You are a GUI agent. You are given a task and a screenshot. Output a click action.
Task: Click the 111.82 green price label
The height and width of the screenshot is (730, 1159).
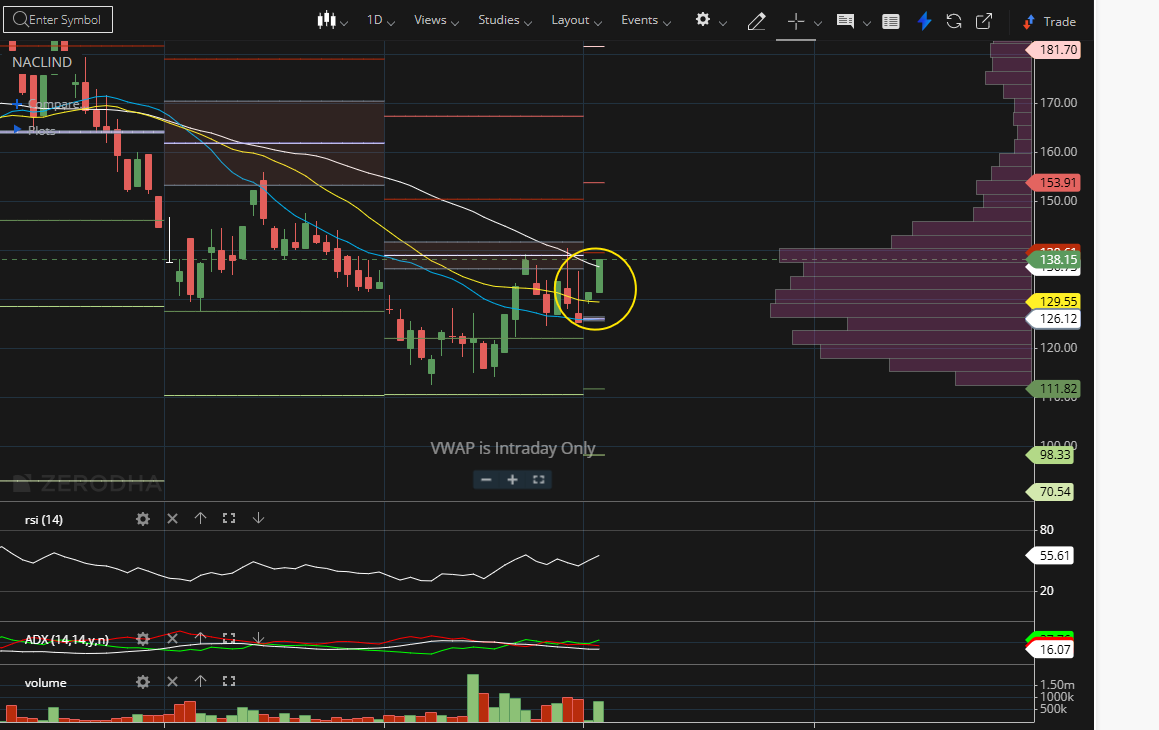click(1054, 389)
